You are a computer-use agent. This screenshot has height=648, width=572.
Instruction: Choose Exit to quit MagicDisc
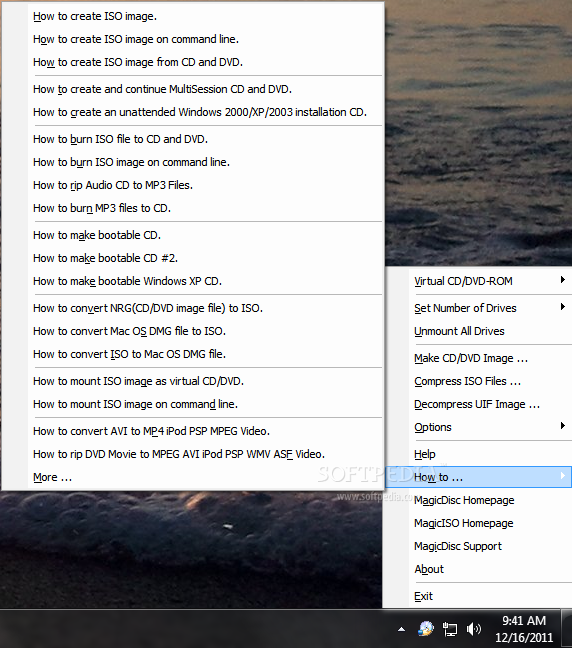coord(479,596)
